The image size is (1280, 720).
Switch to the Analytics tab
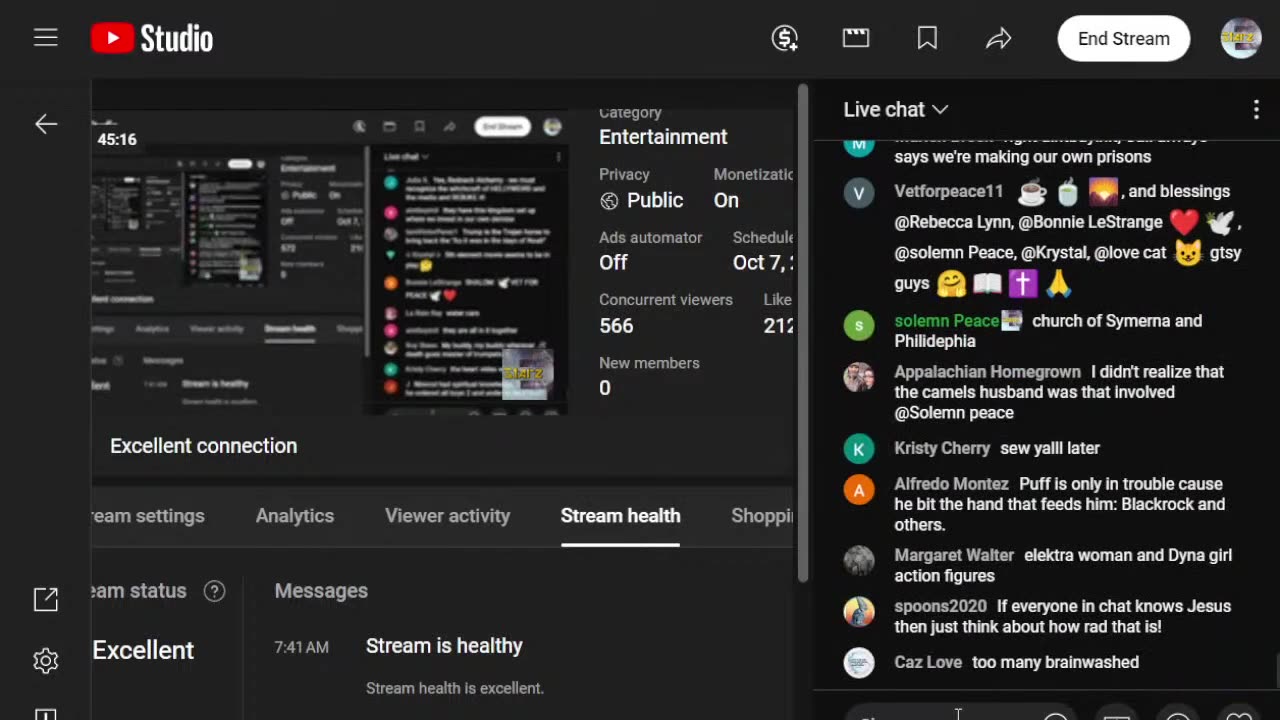[x=295, y=516]
